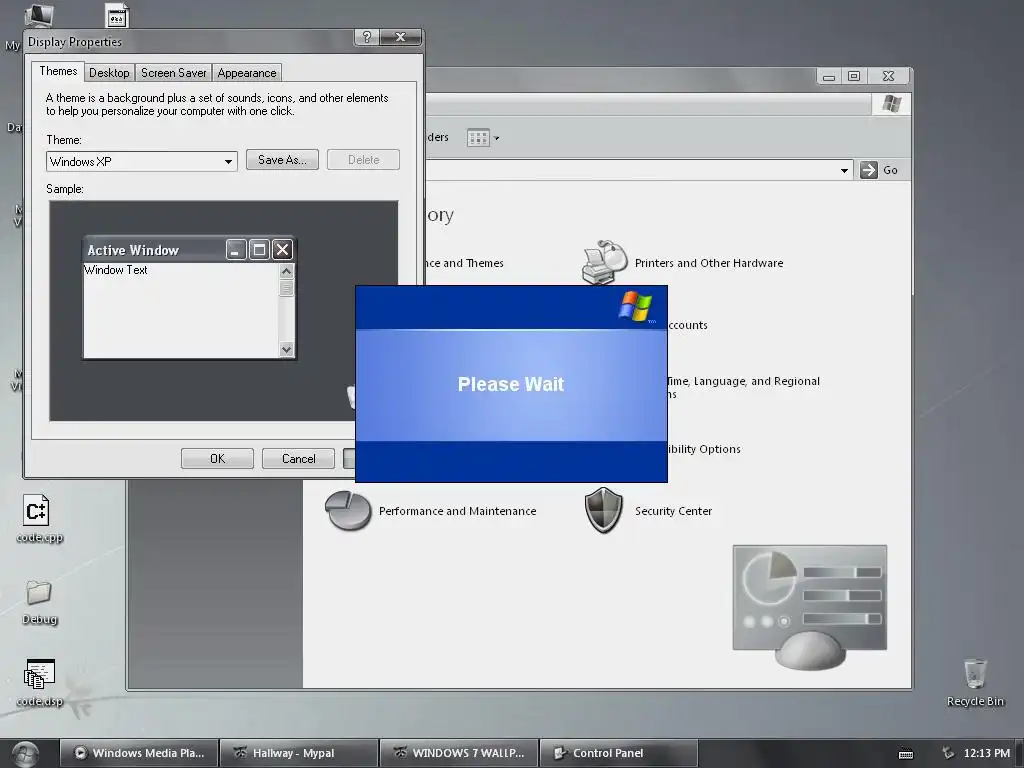Click the sample Active Window preview

pos(189,298)
